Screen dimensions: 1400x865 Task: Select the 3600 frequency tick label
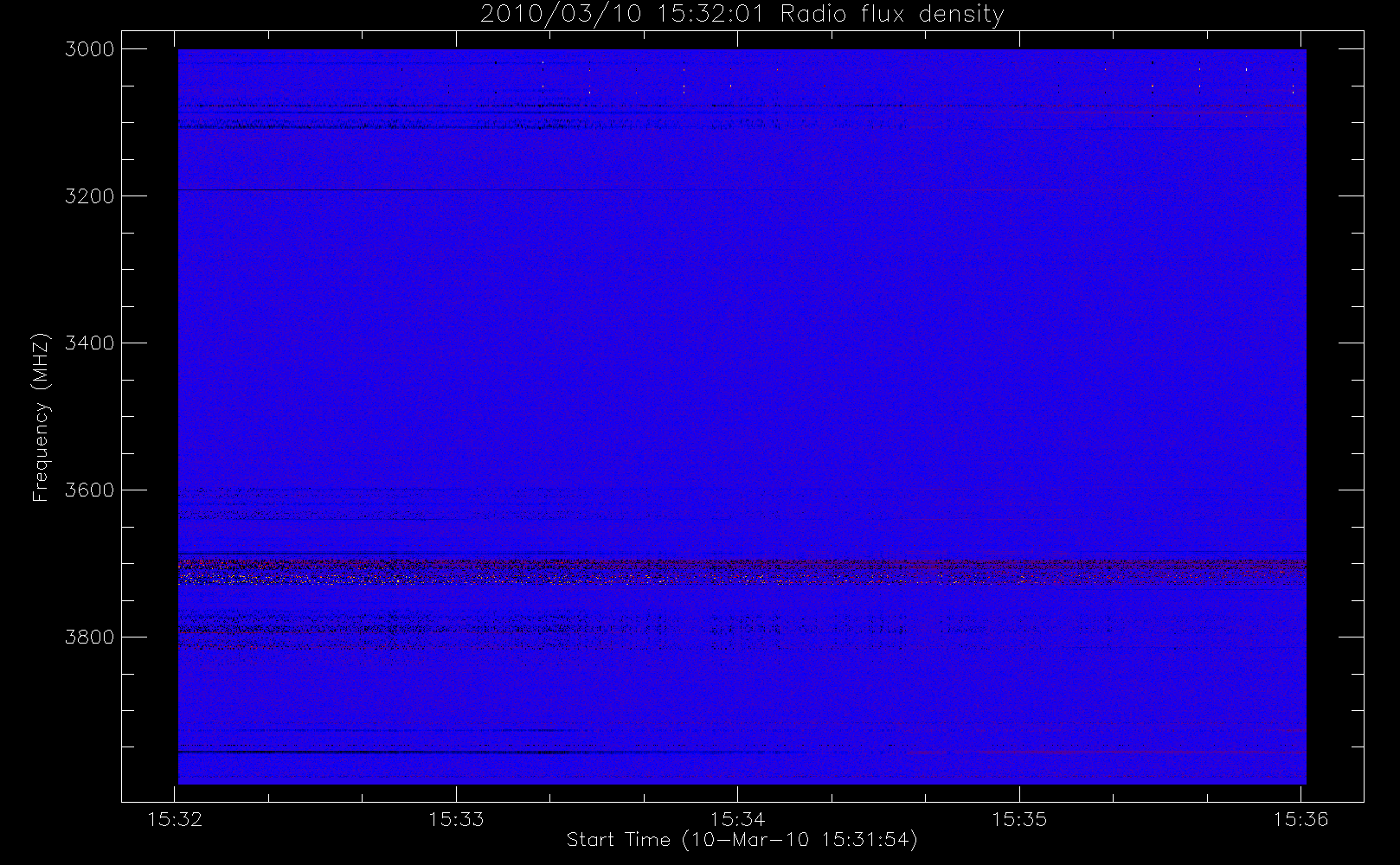(x=90, y=490)
